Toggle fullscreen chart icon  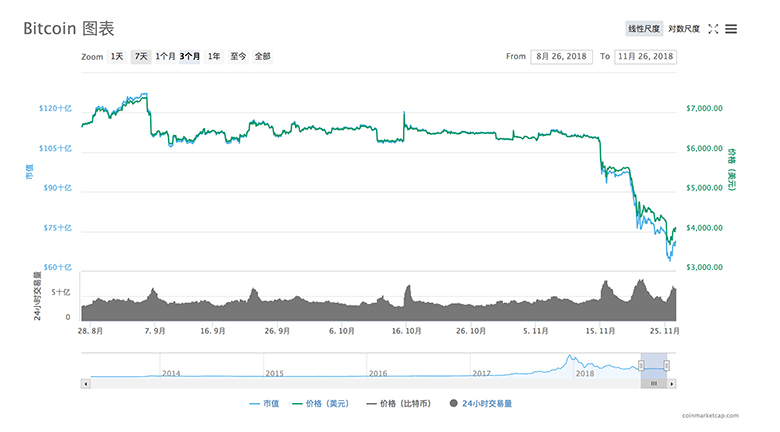click(x=713, y=29)
